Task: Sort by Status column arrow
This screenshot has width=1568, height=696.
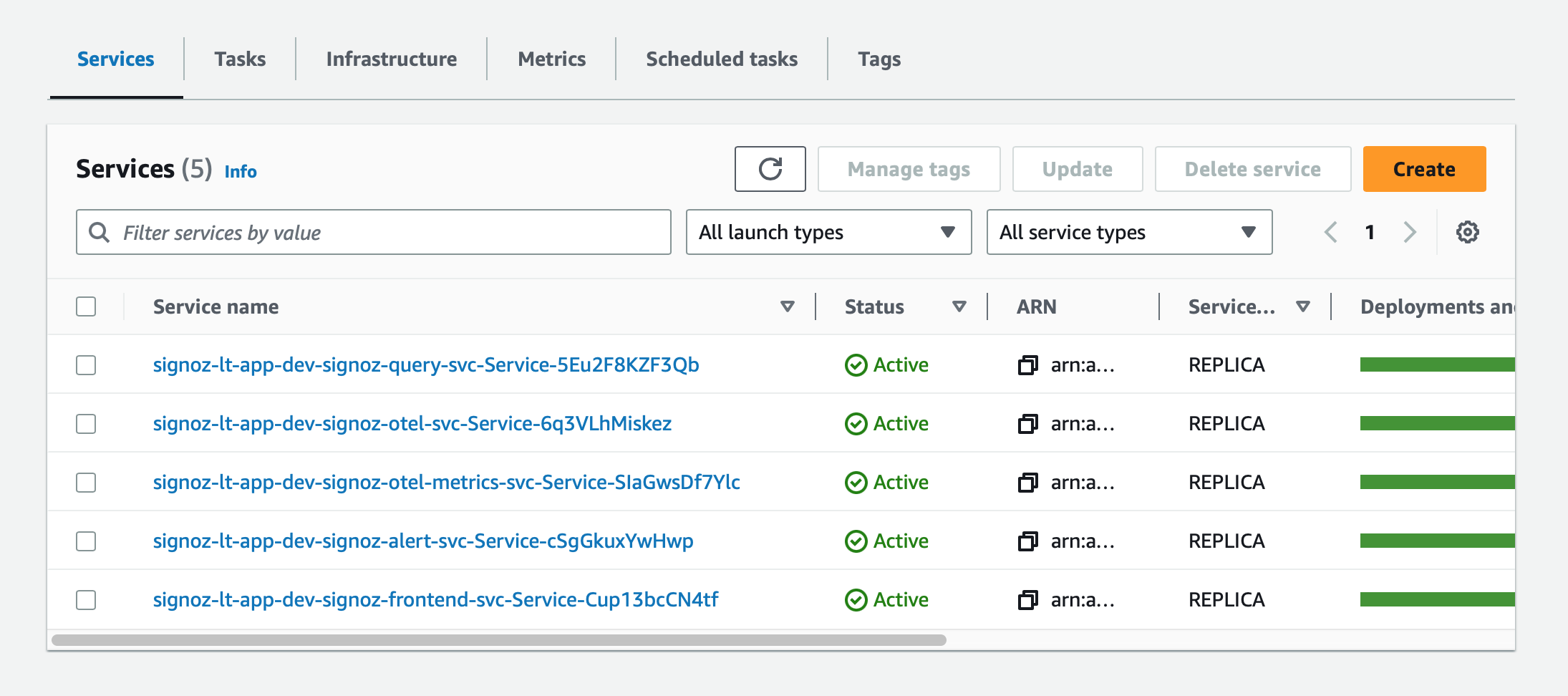Action: point(959,306)
